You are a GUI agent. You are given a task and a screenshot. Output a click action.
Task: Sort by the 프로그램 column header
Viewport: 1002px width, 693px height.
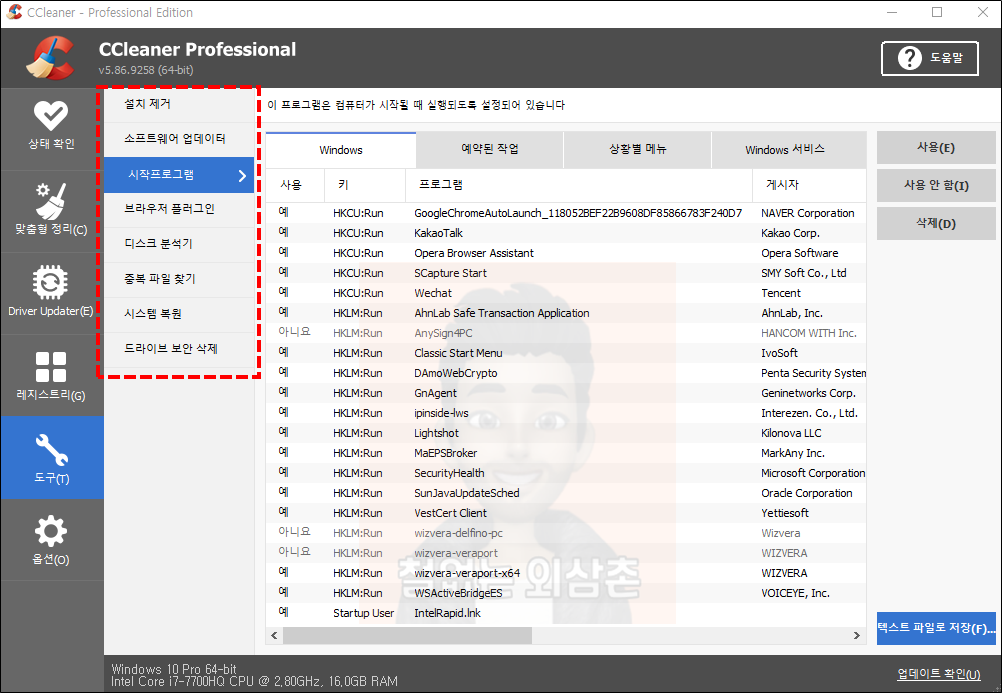tap(579, 185)
